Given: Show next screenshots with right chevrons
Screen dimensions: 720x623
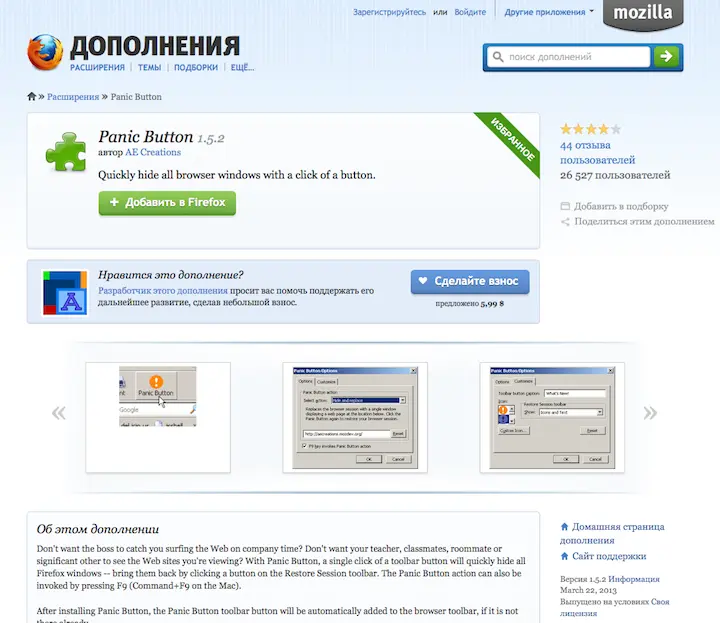Looking at the screenshot, I should point(650,413).
